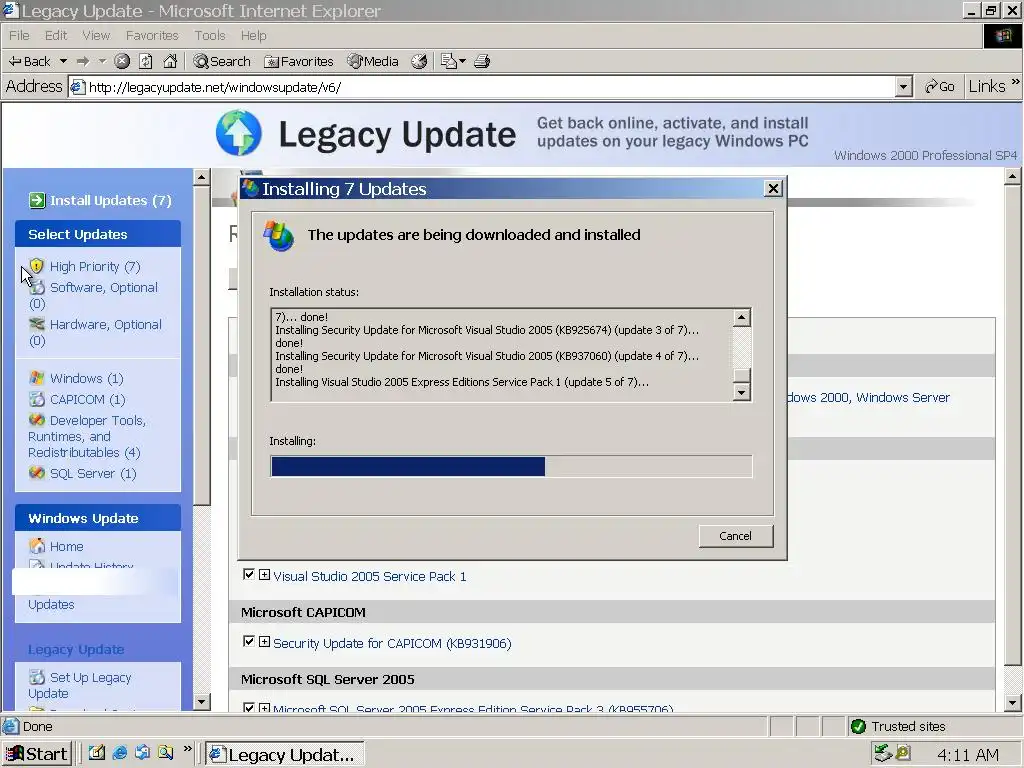Click the installation status scroll down arrow
Image resolution: width=1024 pixels, height=768 pixels.
(x=741, y=392)
